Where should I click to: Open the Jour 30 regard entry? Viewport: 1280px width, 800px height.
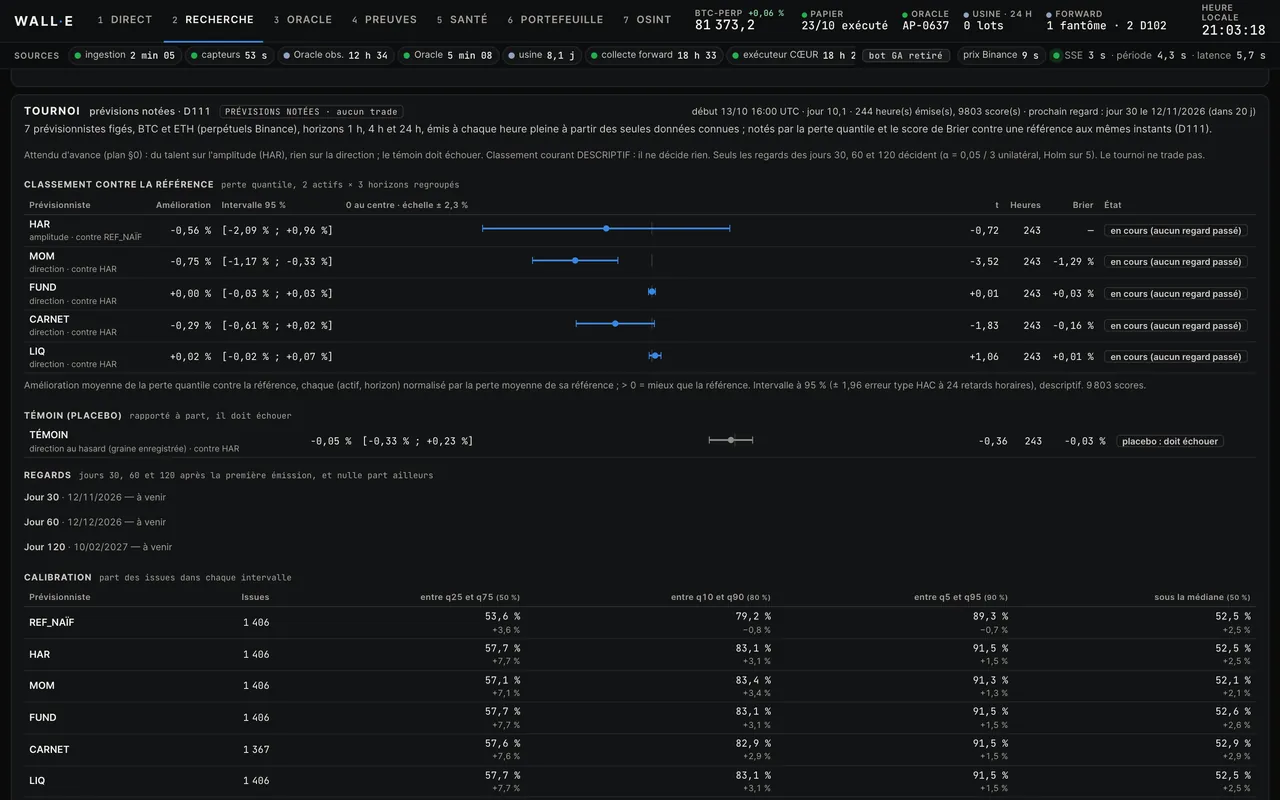coord(95,497)
